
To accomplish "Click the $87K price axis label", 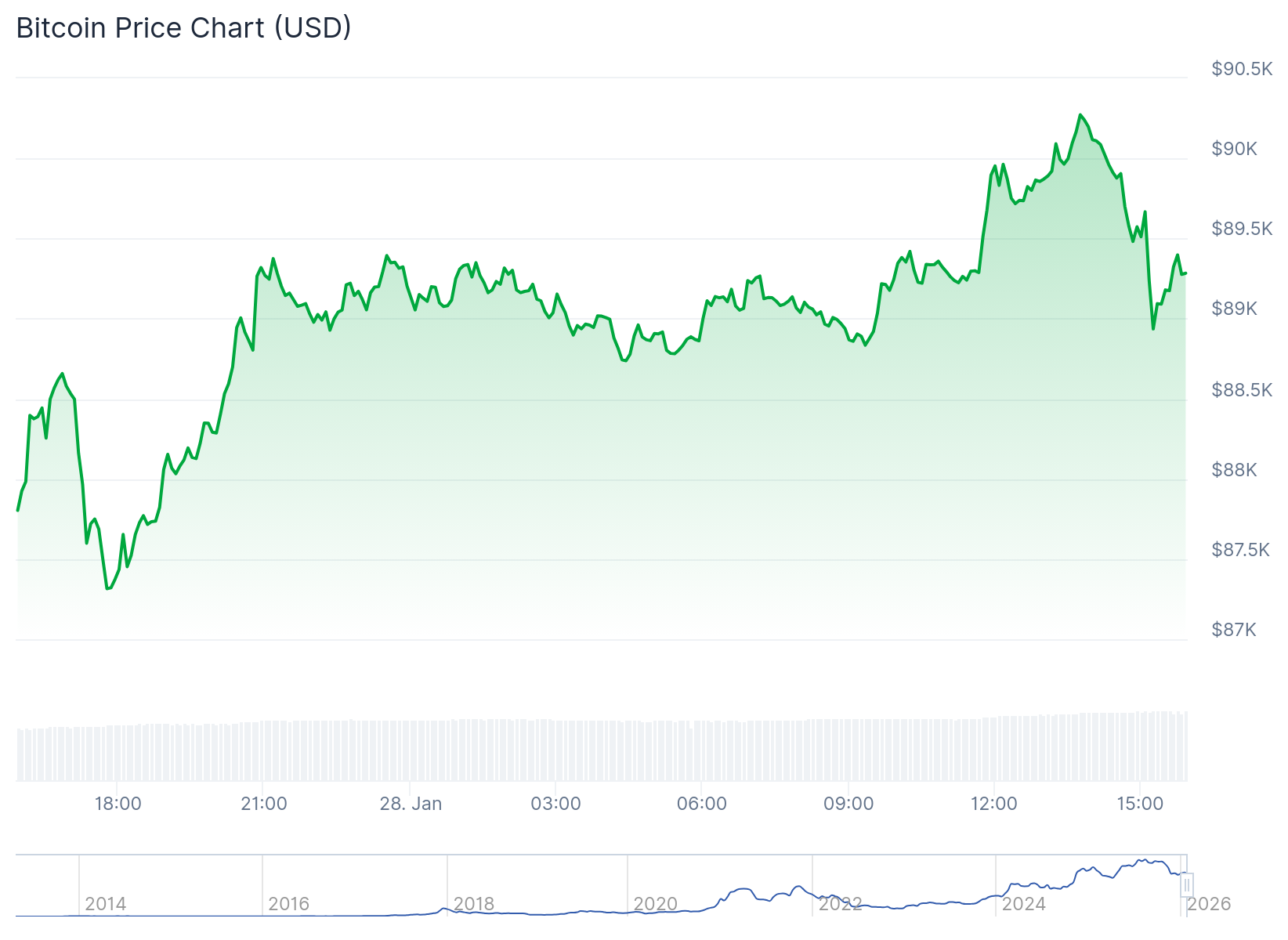I will [x=1233, y=630].
